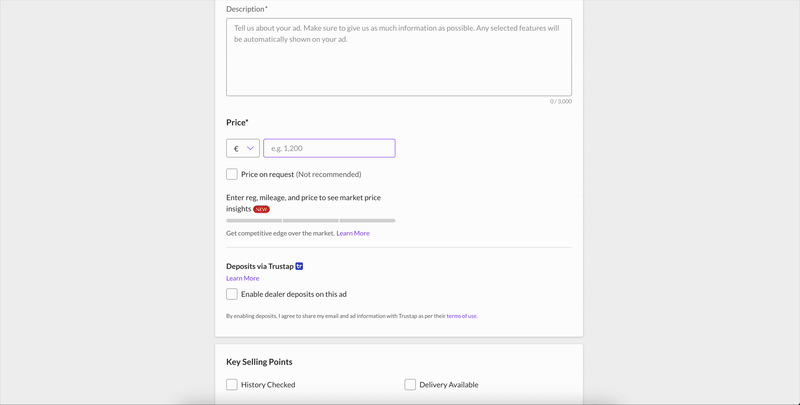
Task: Click the Price field label
Action: tap(237, 122)
